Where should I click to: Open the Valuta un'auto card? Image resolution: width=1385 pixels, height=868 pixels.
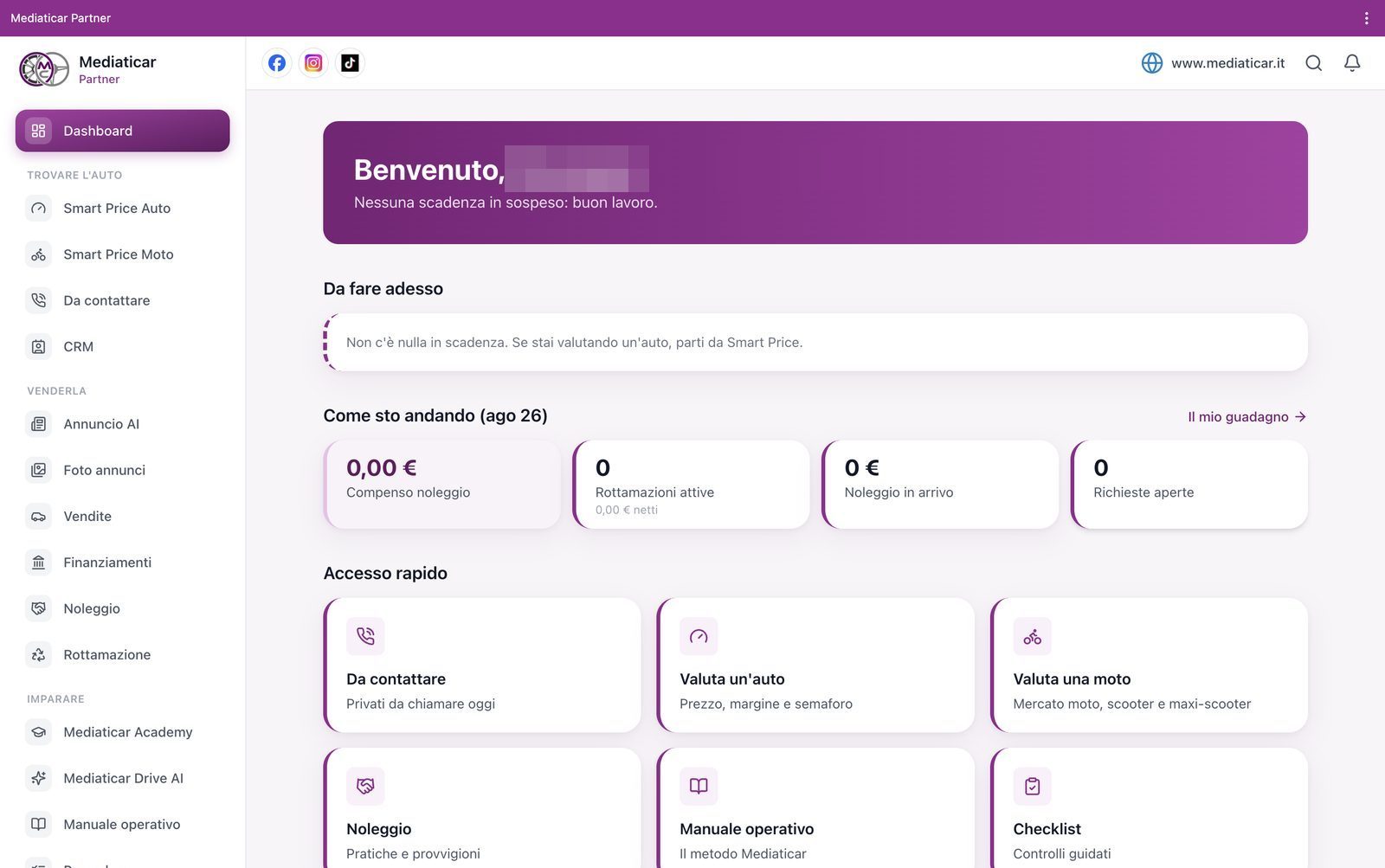[815, 665]
